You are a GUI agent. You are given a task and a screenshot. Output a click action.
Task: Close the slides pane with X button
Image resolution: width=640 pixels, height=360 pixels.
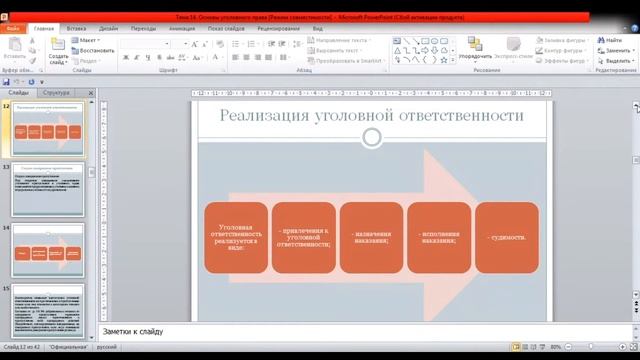[x=91, y=93]
